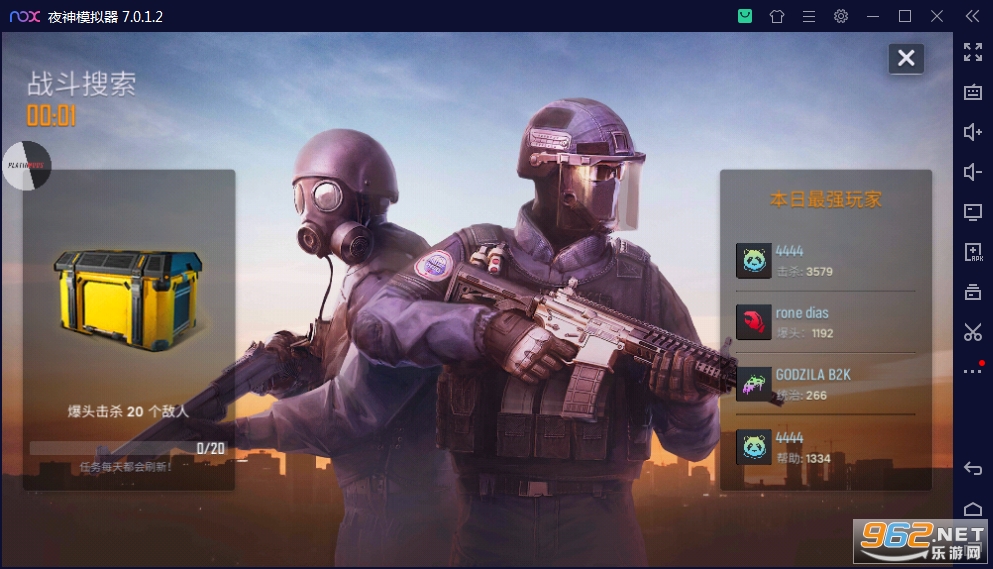Maximize the Nox emulator window
Image resolution: width=993 pixels, height=569 pixels.
coord(905,16)
